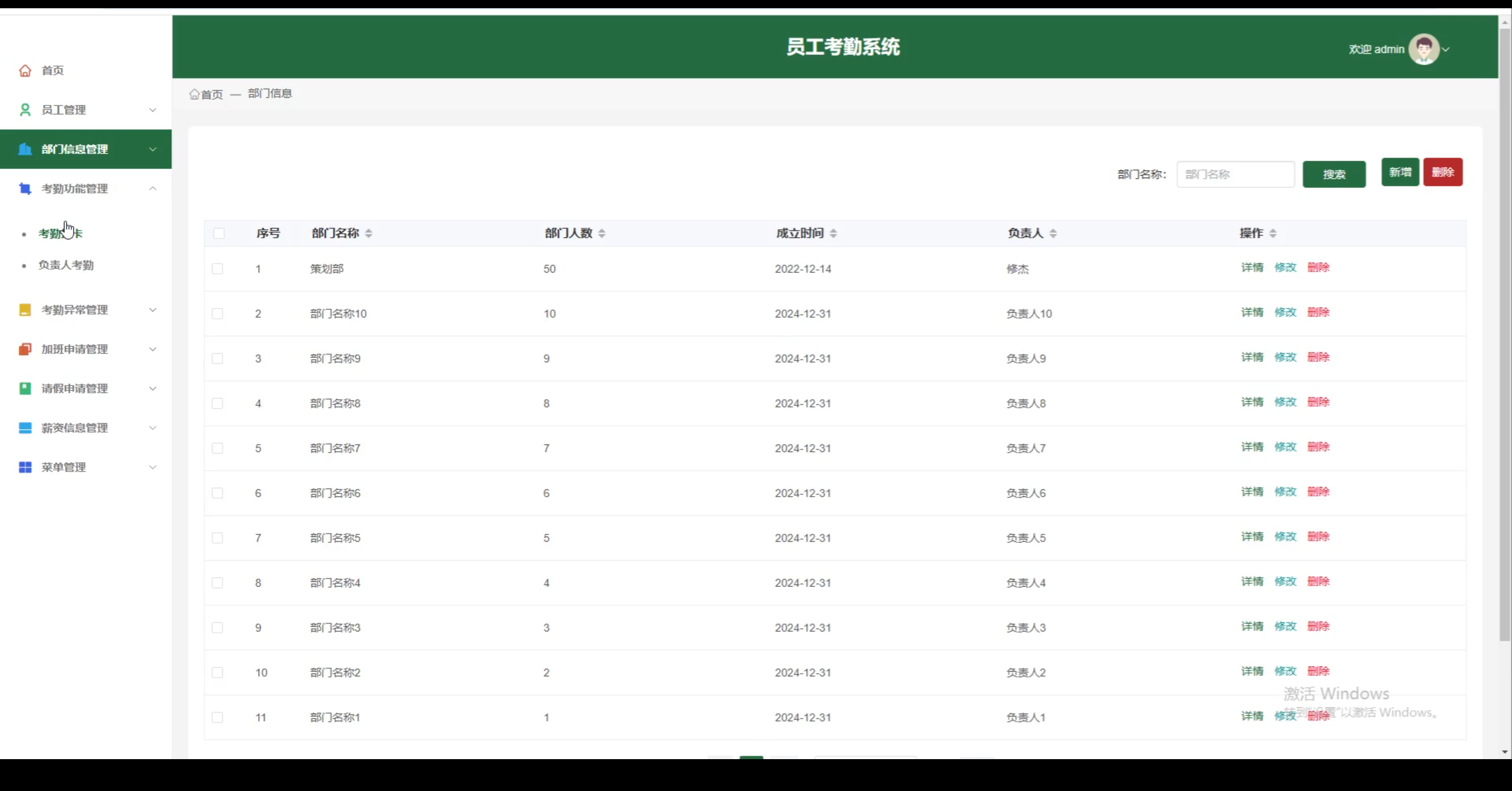
Task: Open the 负责人考勤 submenu item
Action: pos(66,266)
